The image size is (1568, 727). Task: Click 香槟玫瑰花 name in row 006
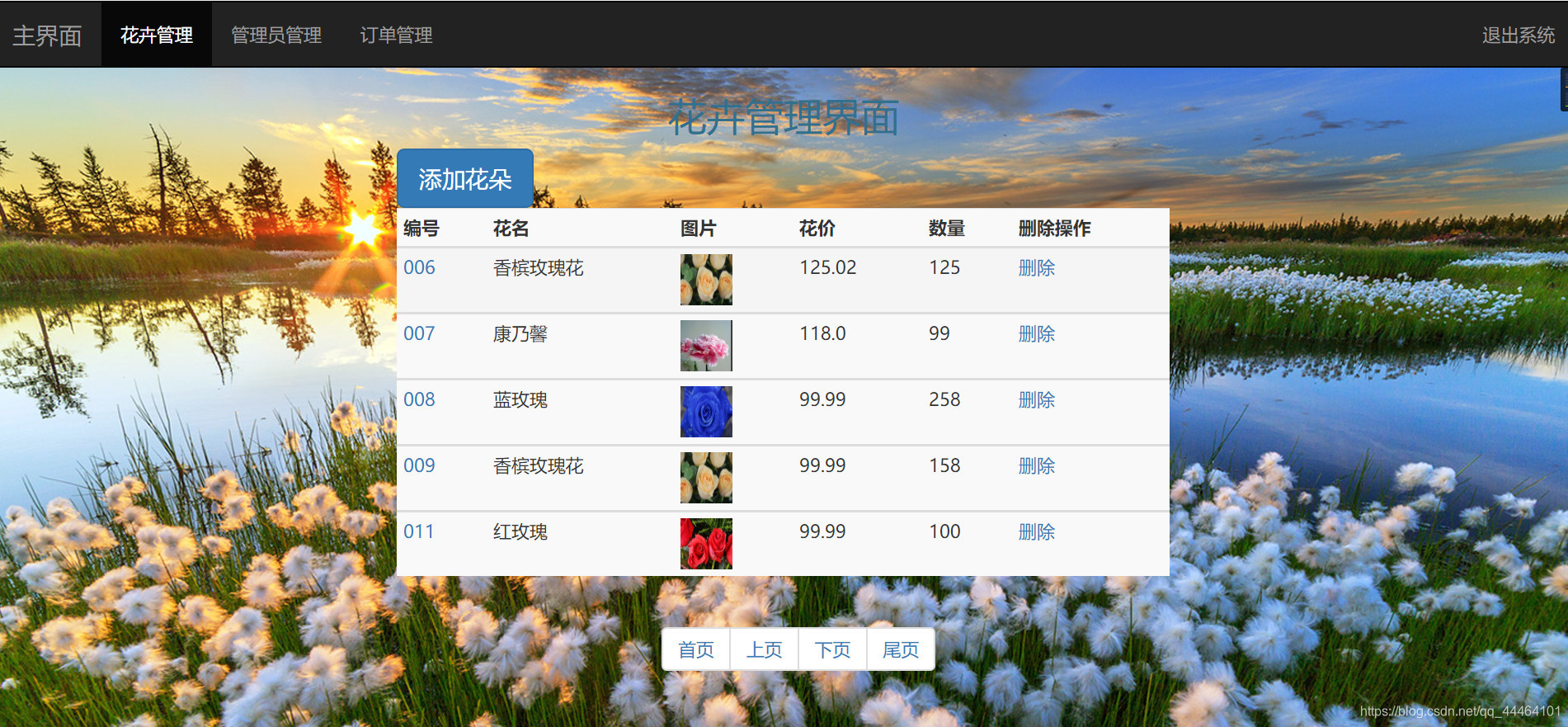539,267
